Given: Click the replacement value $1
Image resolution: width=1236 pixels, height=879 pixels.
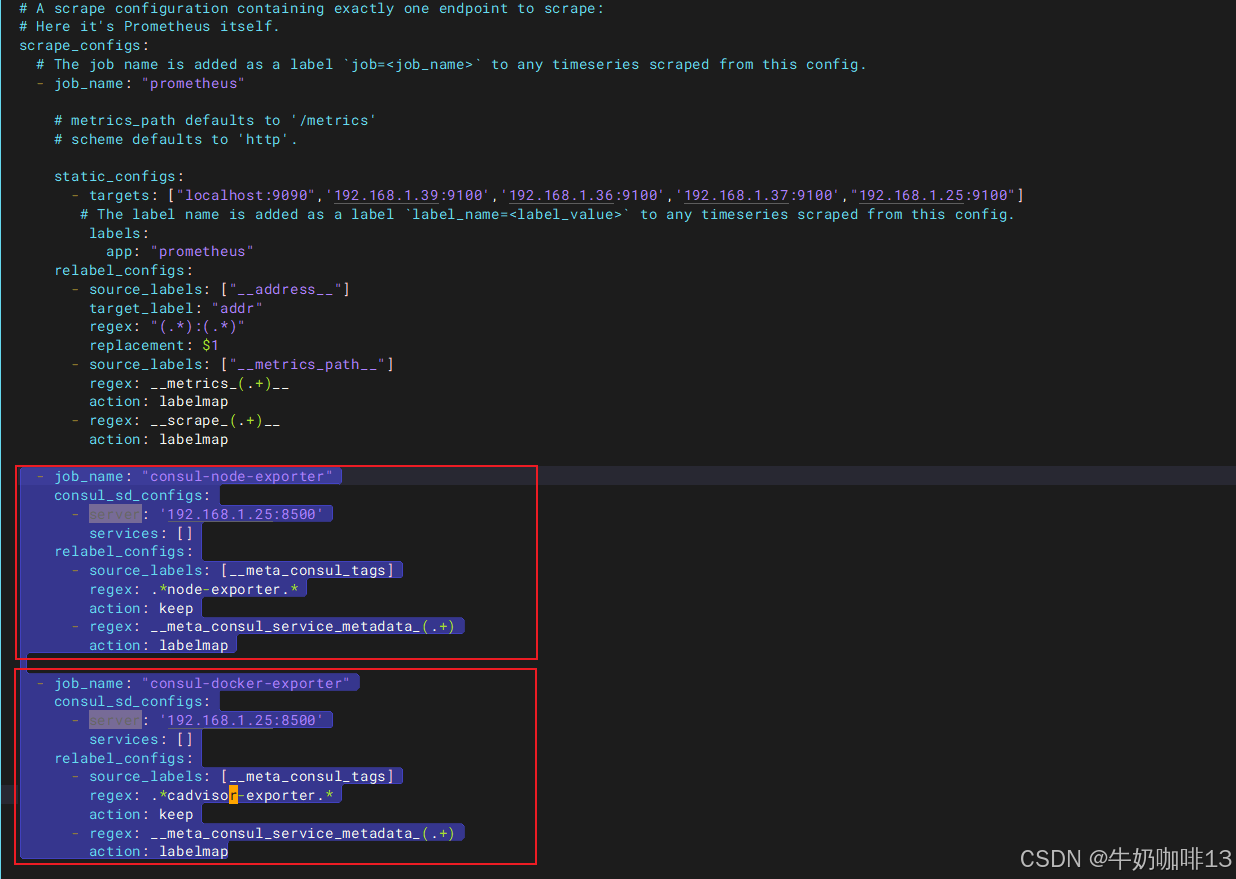Looking at the screenshot, I should pyautogui.click(x=211, y=345).
